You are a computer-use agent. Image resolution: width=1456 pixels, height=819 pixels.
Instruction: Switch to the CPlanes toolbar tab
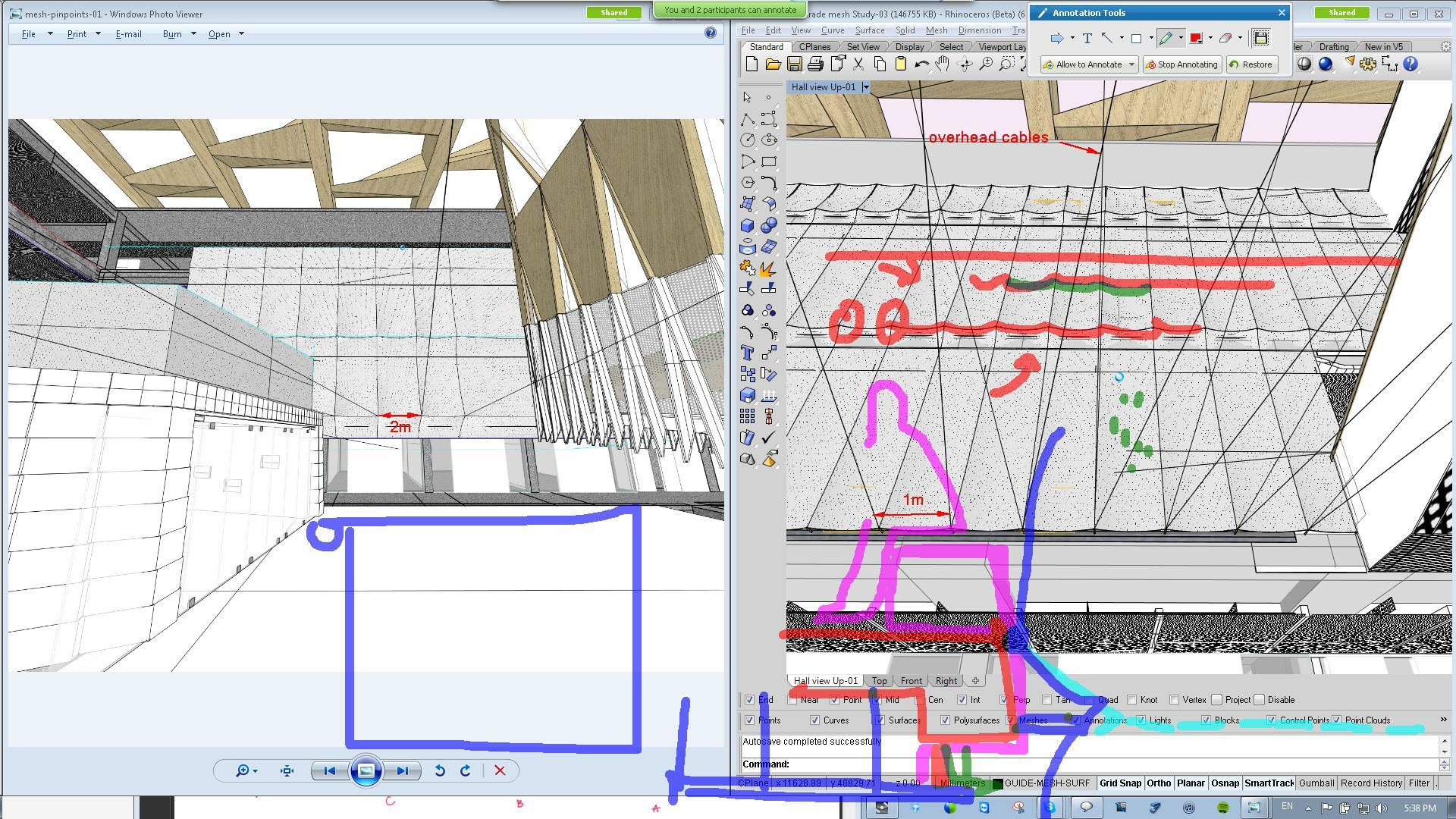click(814, 47)
